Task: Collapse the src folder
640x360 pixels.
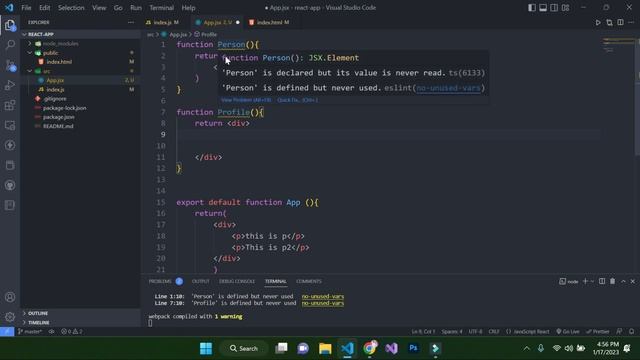Action: pos(47,71)
